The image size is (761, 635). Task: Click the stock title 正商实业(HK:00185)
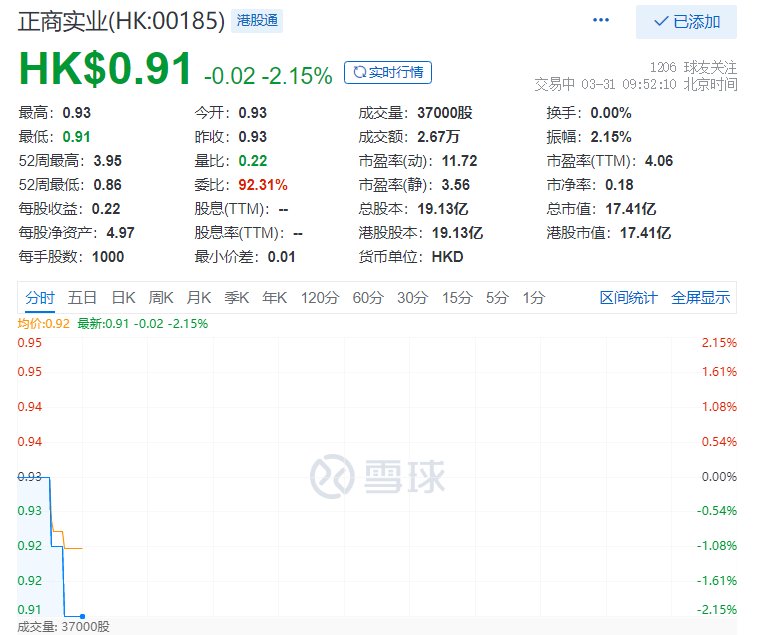pos(121,21)
